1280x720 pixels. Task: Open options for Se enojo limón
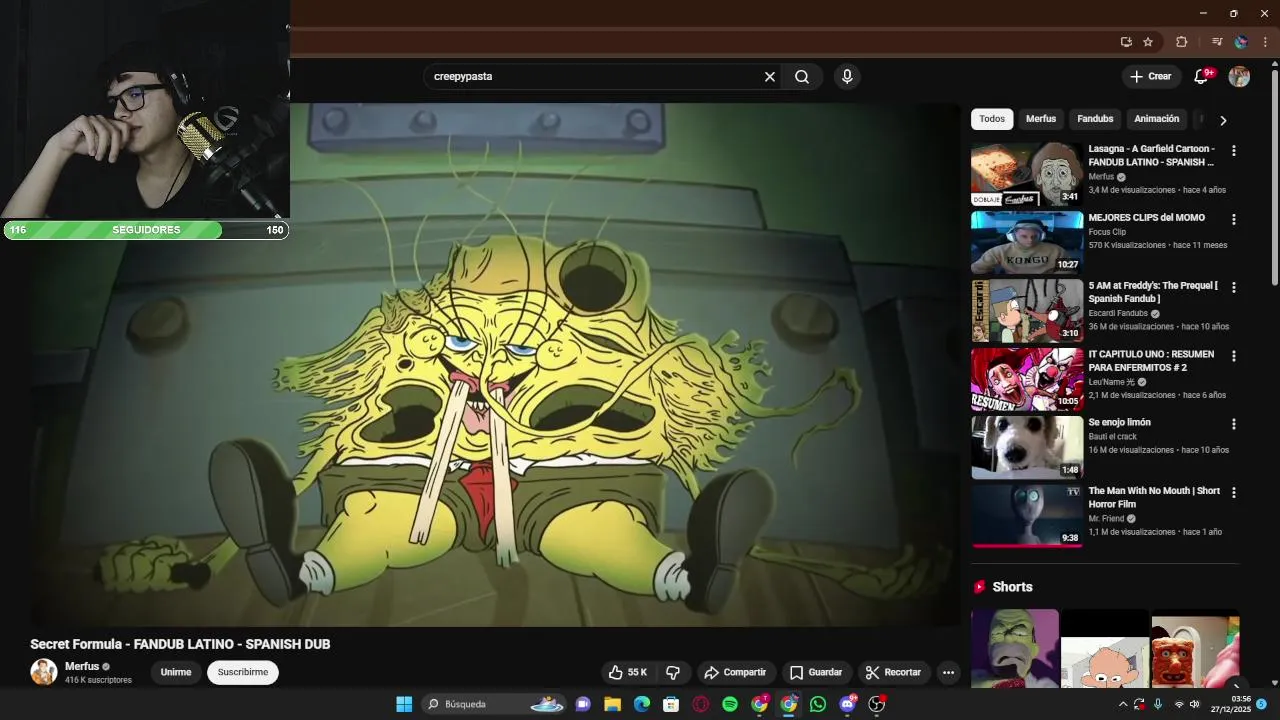coord(1233,424)
